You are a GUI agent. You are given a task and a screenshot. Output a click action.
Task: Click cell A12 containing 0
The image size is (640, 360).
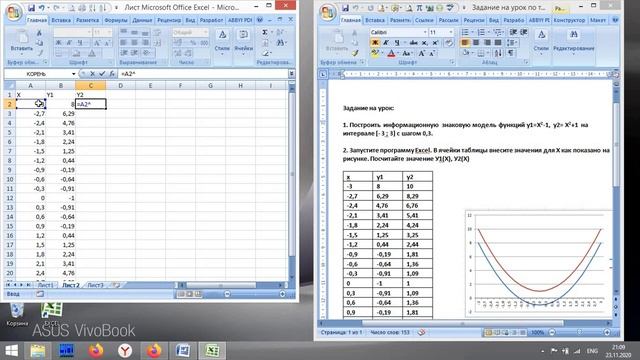point(31,198)
